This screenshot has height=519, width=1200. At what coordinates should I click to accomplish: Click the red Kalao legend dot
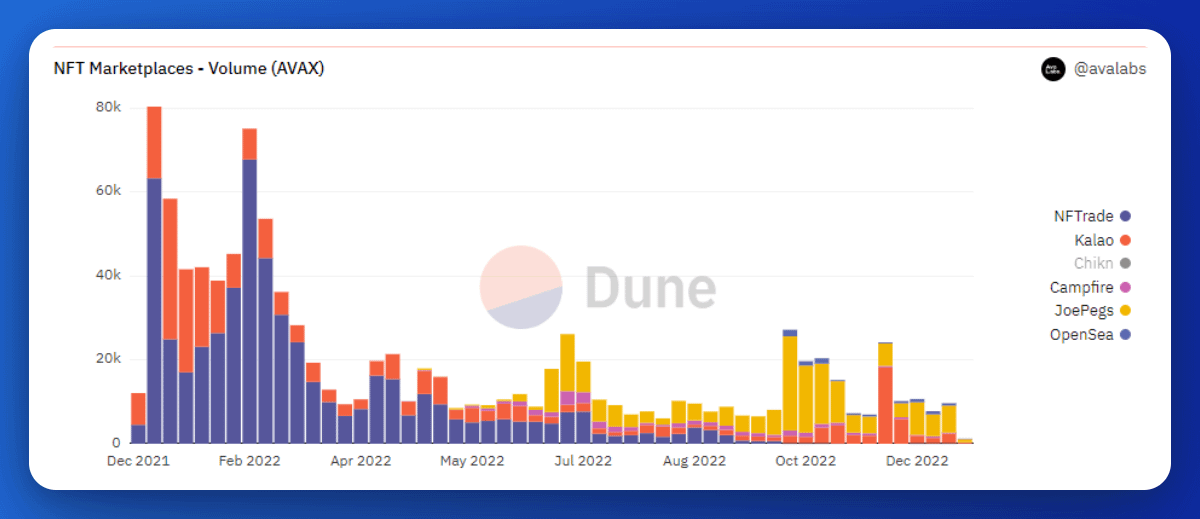click(x=1125, y=240)
